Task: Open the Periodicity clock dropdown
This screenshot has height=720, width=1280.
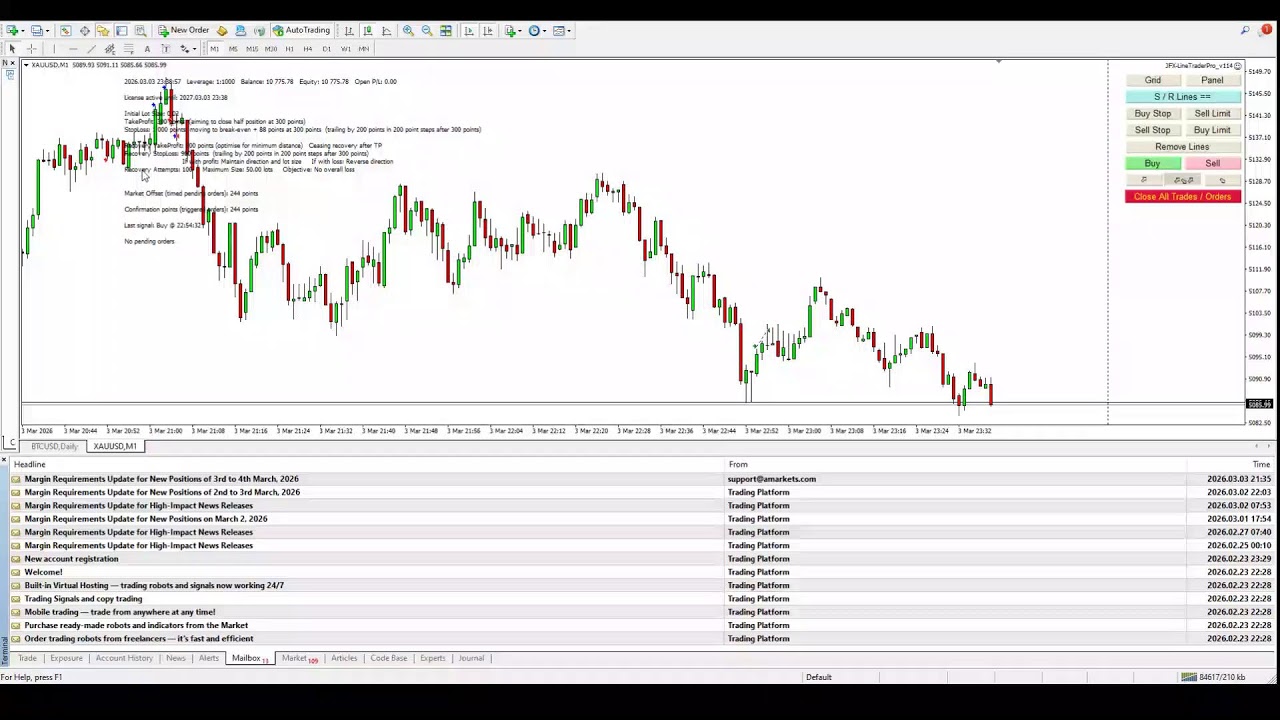Action: tap(536, 30)
